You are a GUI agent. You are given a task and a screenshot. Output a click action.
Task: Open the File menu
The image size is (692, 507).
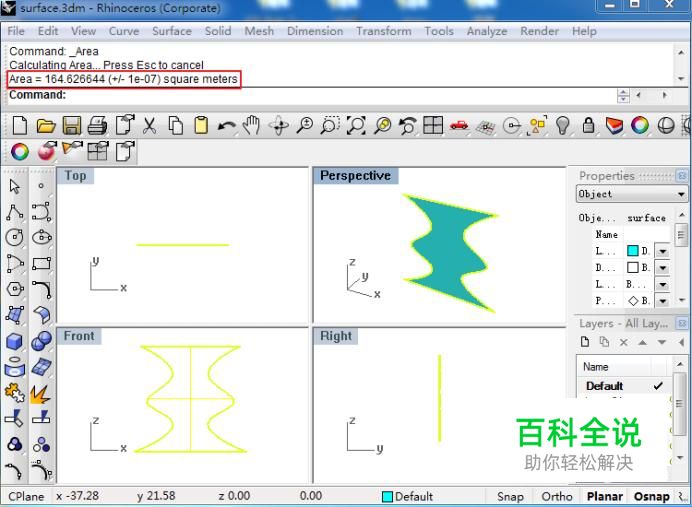point(16,31)
